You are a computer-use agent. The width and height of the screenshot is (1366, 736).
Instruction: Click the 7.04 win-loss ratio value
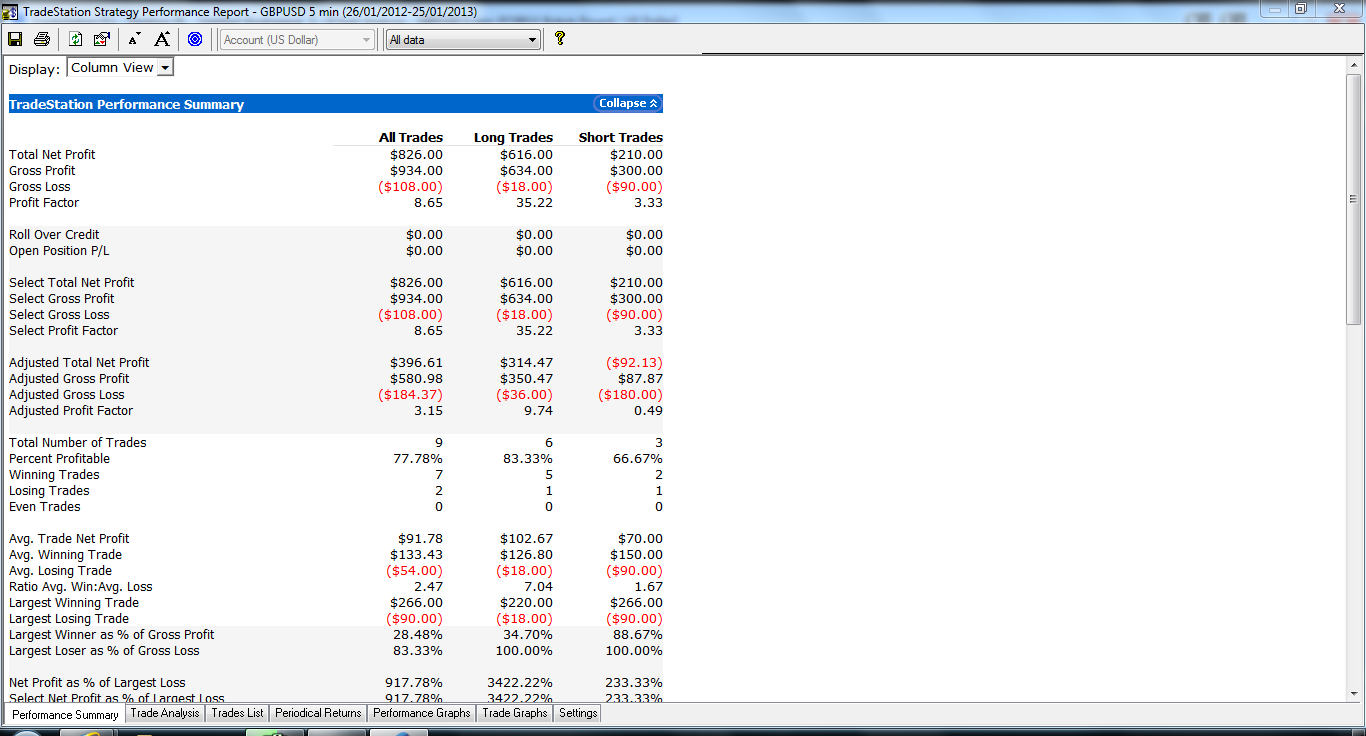click(x=538, y=587)
